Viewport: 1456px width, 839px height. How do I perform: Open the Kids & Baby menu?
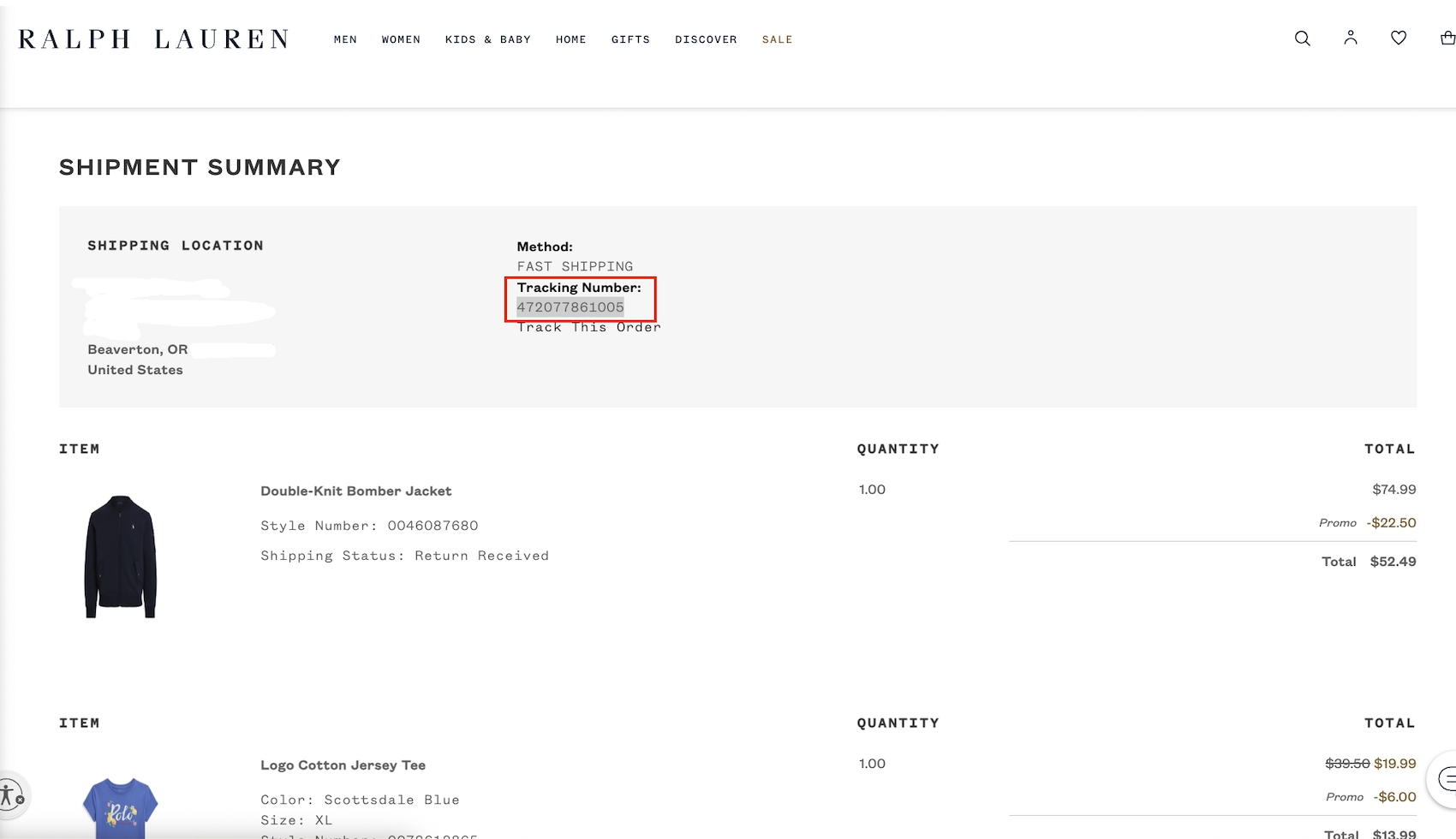click(487, 39)
